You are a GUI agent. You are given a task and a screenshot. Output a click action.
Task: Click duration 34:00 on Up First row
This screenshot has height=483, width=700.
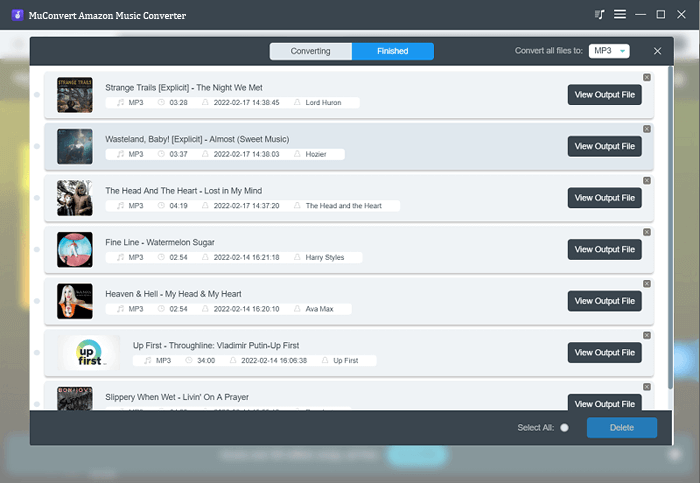pos(206,361)
